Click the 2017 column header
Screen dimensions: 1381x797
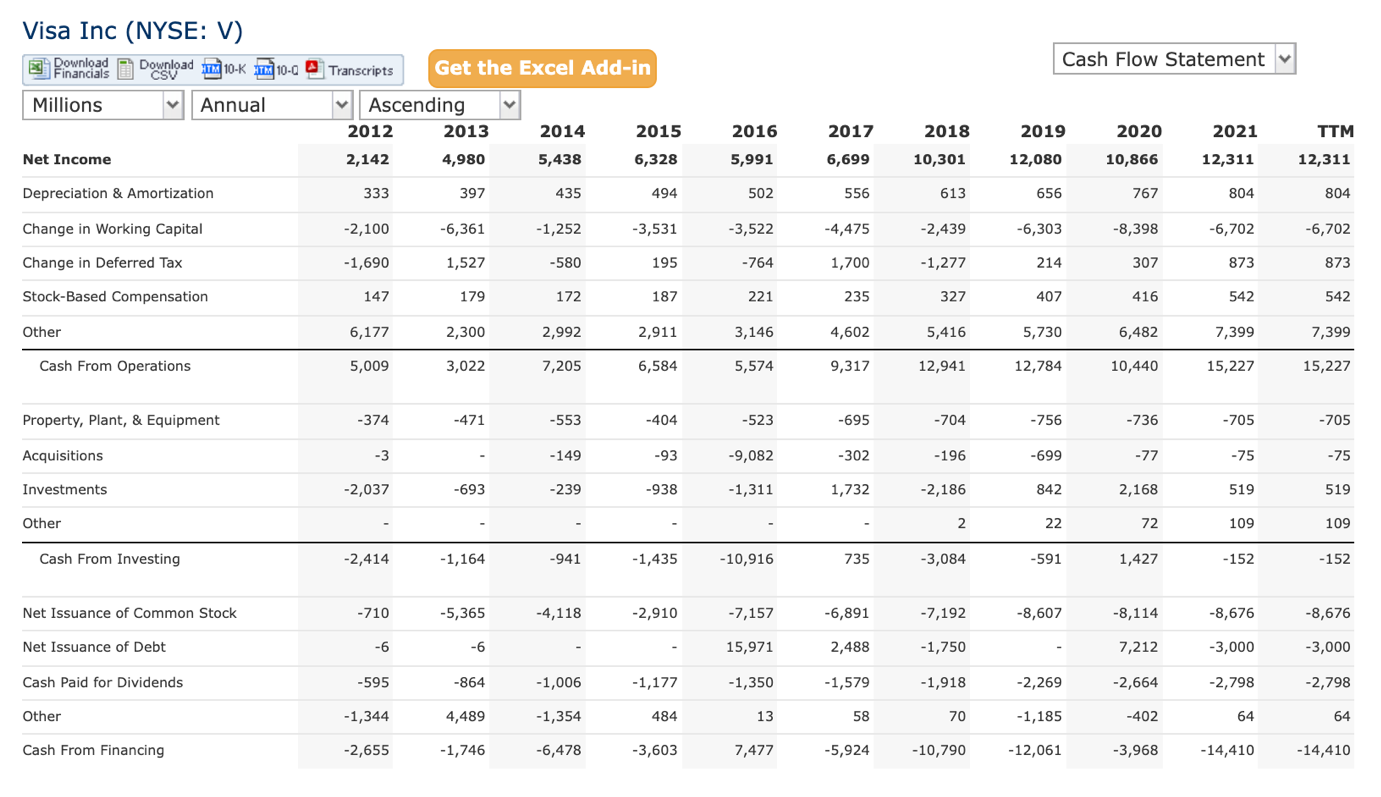pyautogui.click(x=850, y=131)
